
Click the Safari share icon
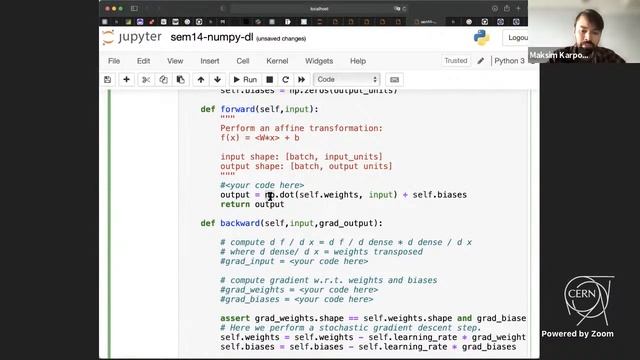507,9
